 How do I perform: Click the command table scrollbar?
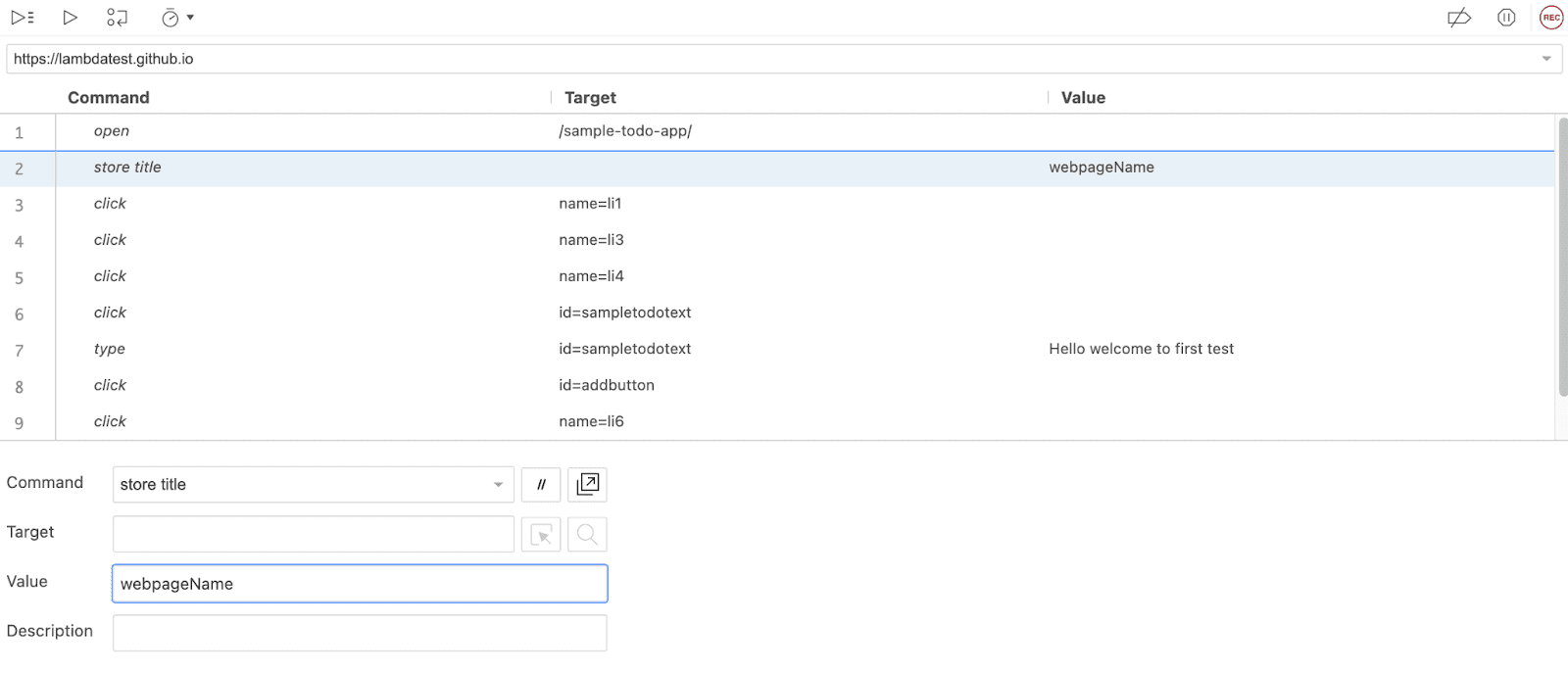tap(1562, 259)
